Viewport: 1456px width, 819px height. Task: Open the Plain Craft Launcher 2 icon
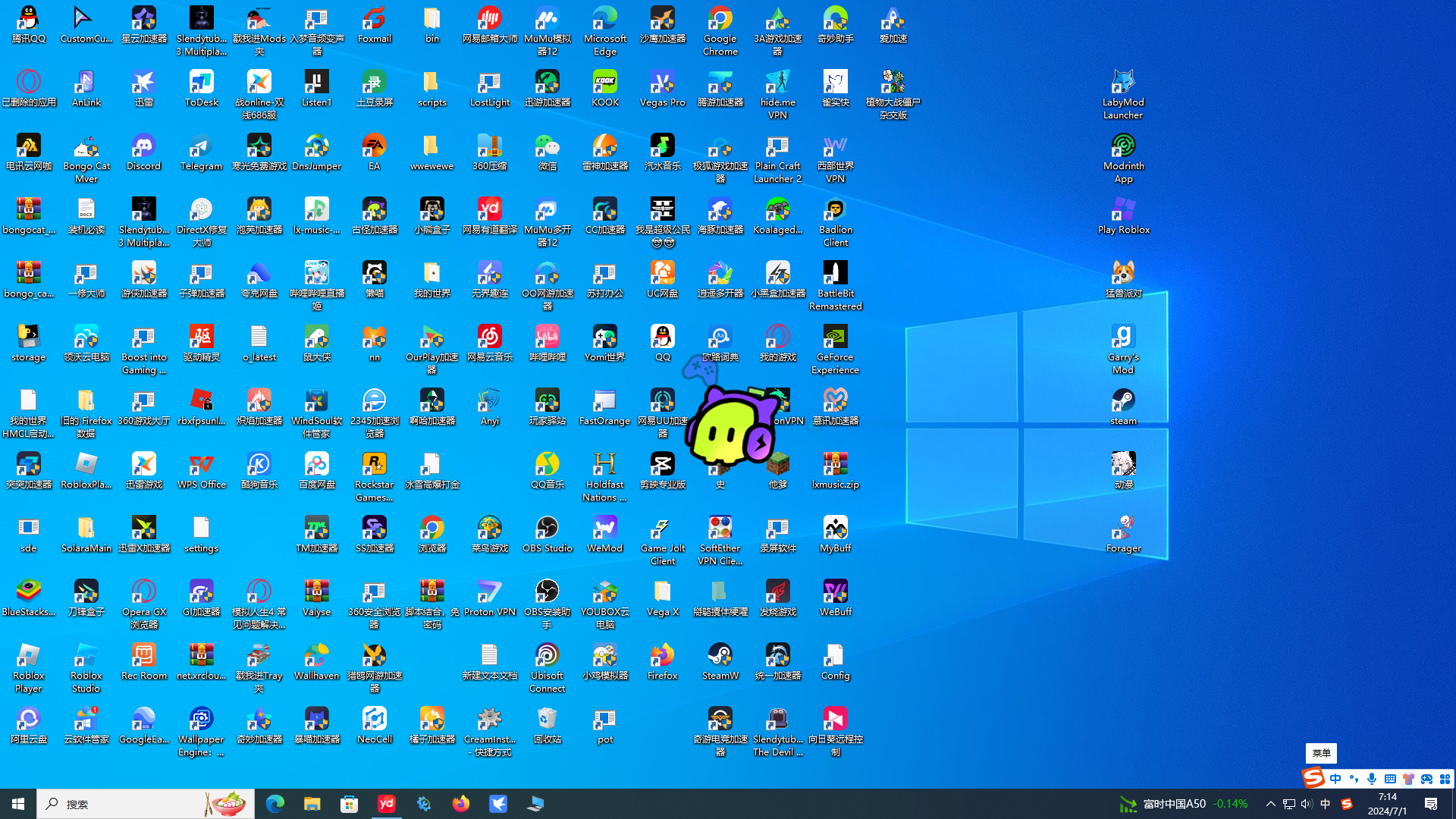tap(777, 158)
